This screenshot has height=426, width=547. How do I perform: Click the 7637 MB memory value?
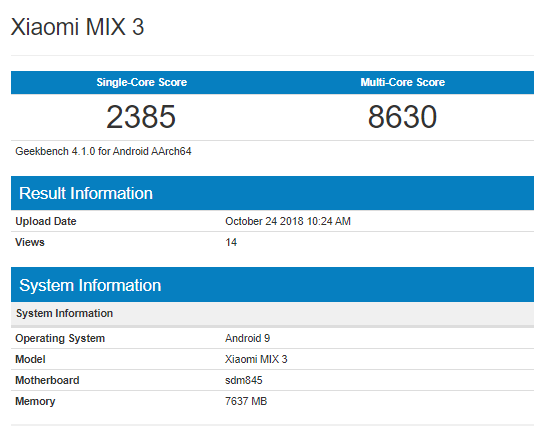pos(246,401)
